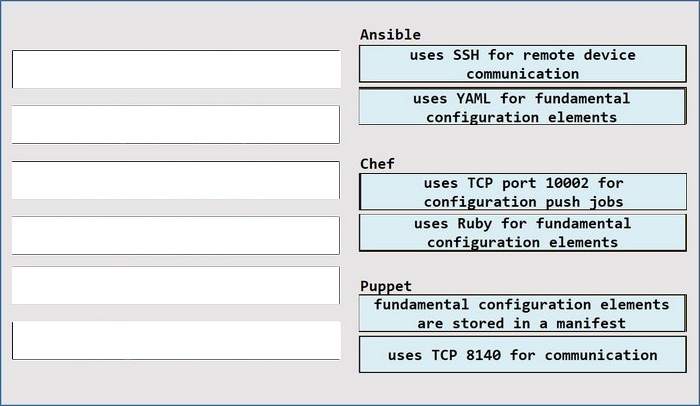Click the Puppet category heading
The width and height of the screenshot is (700, 406).
[386, 286]
